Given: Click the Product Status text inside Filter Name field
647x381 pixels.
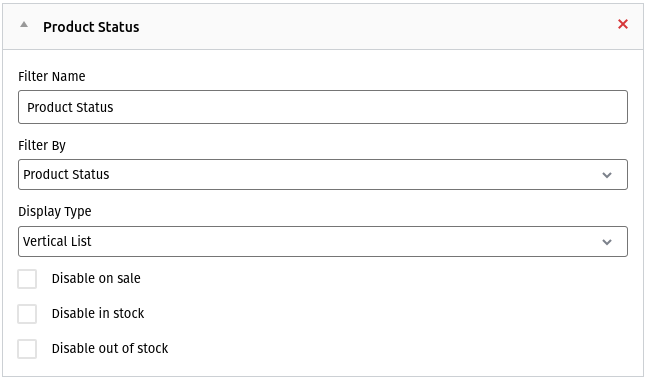Looking at the screenshot, I should coord(70,107).
